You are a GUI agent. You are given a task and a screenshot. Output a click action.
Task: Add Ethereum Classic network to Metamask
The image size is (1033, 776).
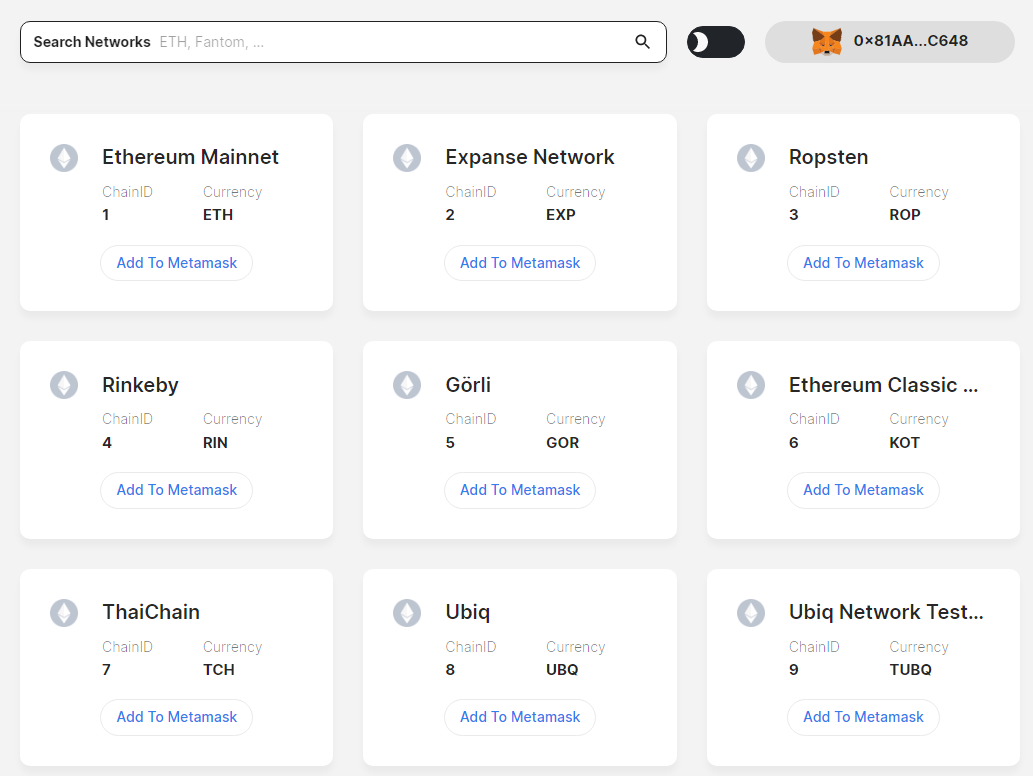point(863,490)
